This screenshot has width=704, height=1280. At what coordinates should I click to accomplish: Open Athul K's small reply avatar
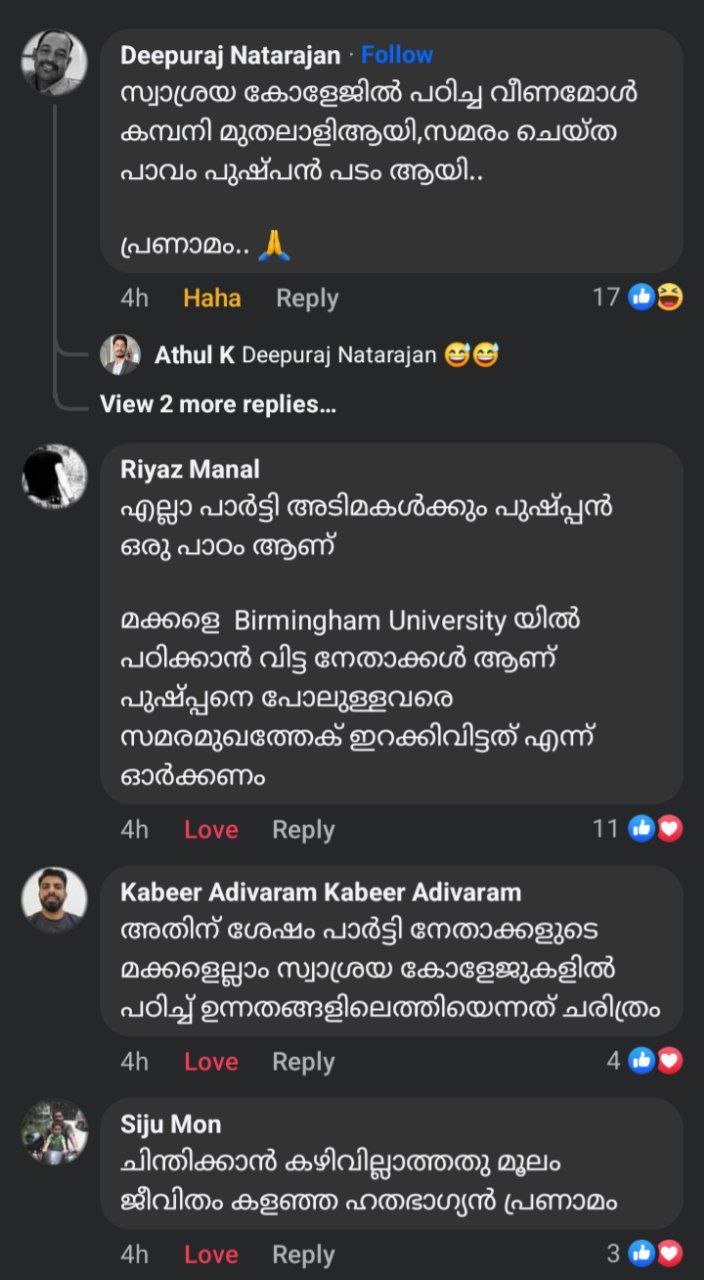coord(120,355)
